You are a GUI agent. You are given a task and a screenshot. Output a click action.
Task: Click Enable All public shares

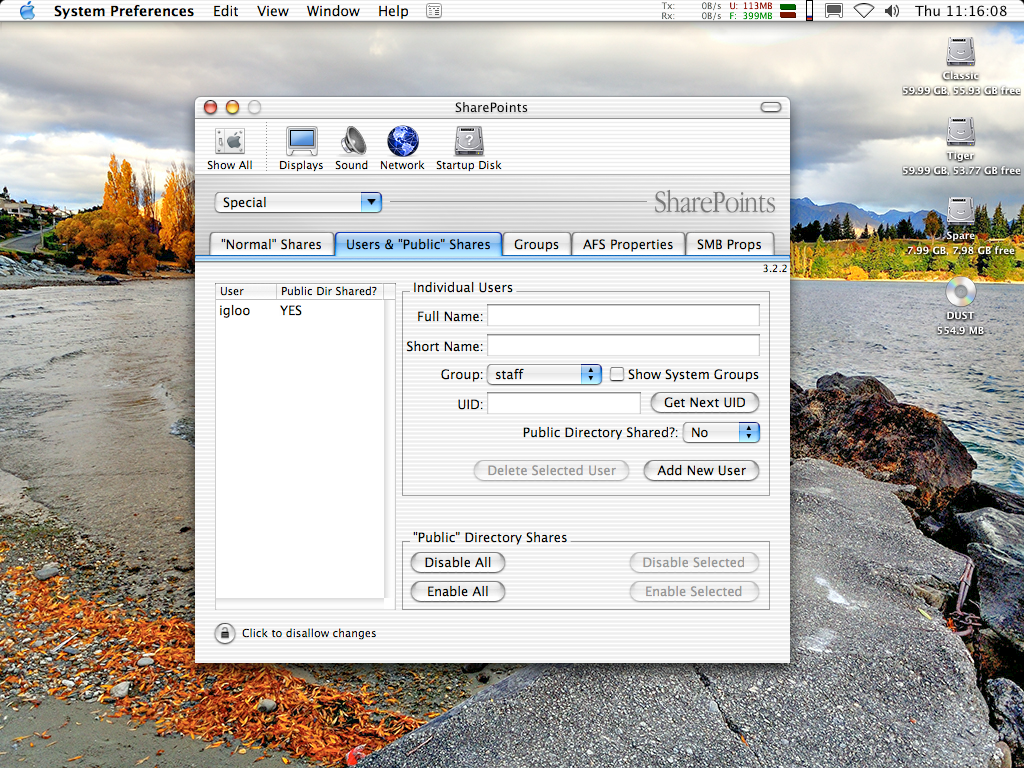(x=458, y=592)
